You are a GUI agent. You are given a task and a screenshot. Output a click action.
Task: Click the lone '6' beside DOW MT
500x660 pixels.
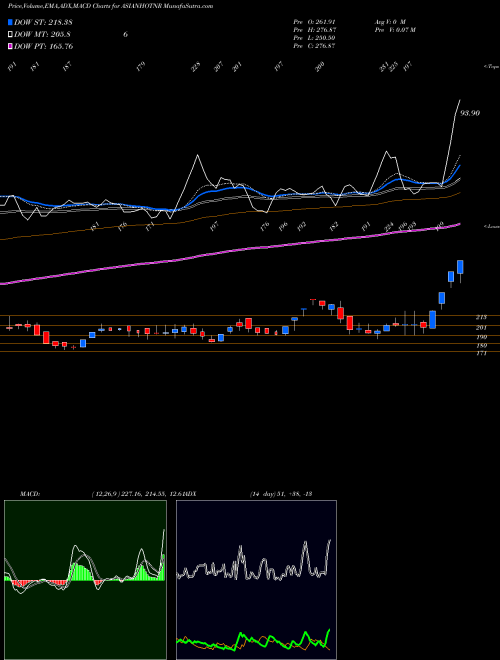point(125,35)
